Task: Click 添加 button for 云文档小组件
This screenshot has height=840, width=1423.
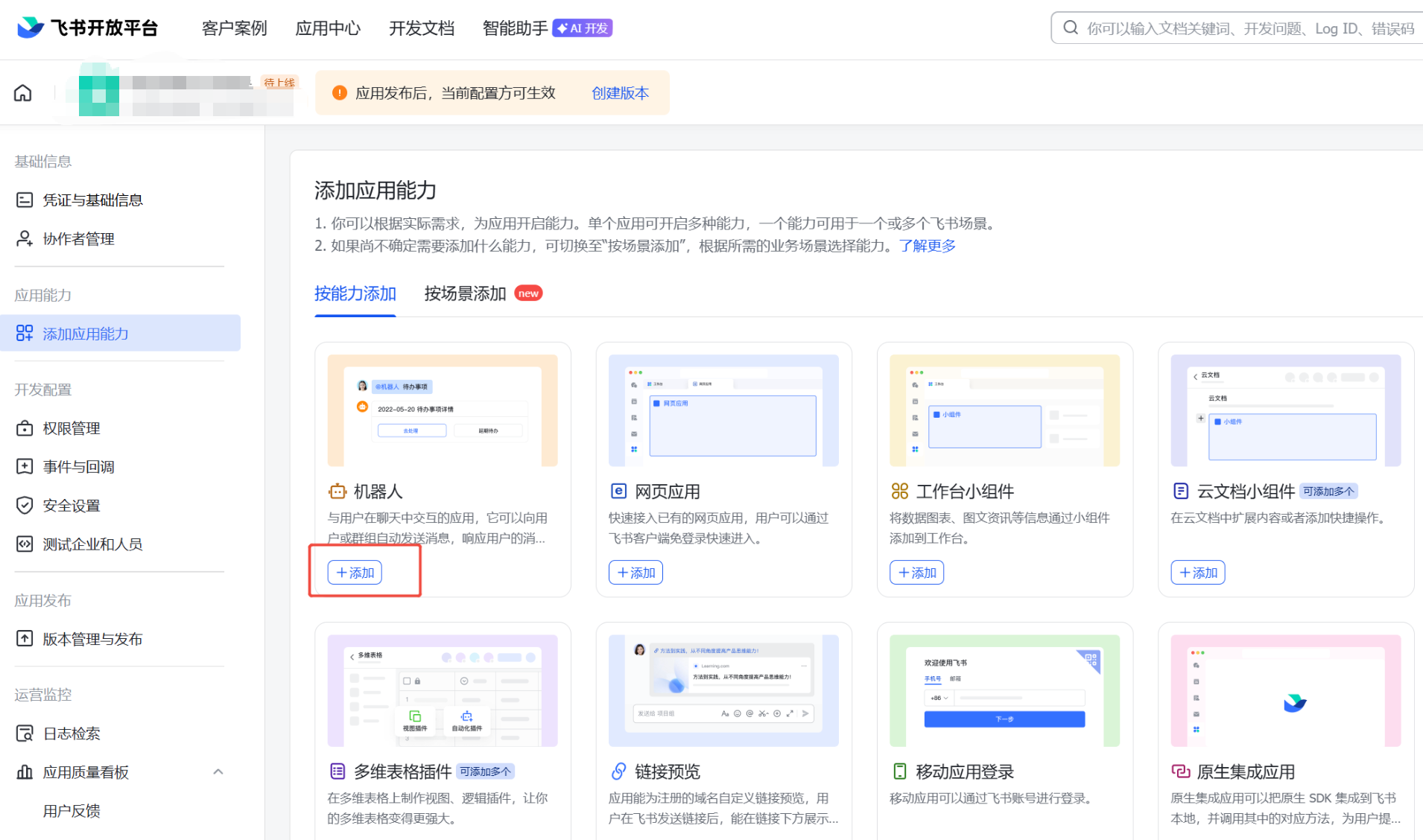Action: click(x=1198, y=573)
